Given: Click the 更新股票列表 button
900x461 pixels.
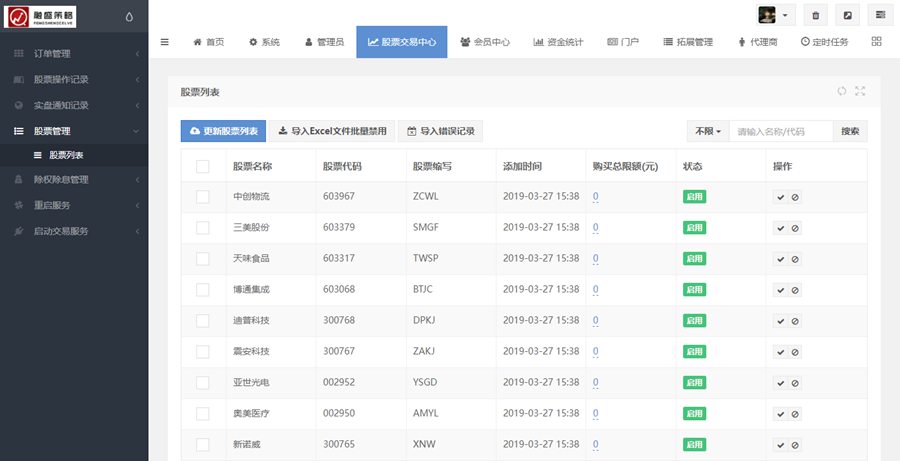Looking at the screenshot, I should (223, 131).
